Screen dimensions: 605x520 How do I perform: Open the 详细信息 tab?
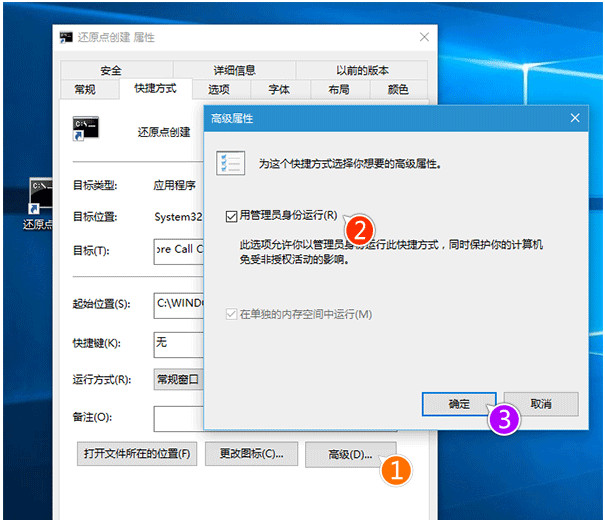(234, 70)
